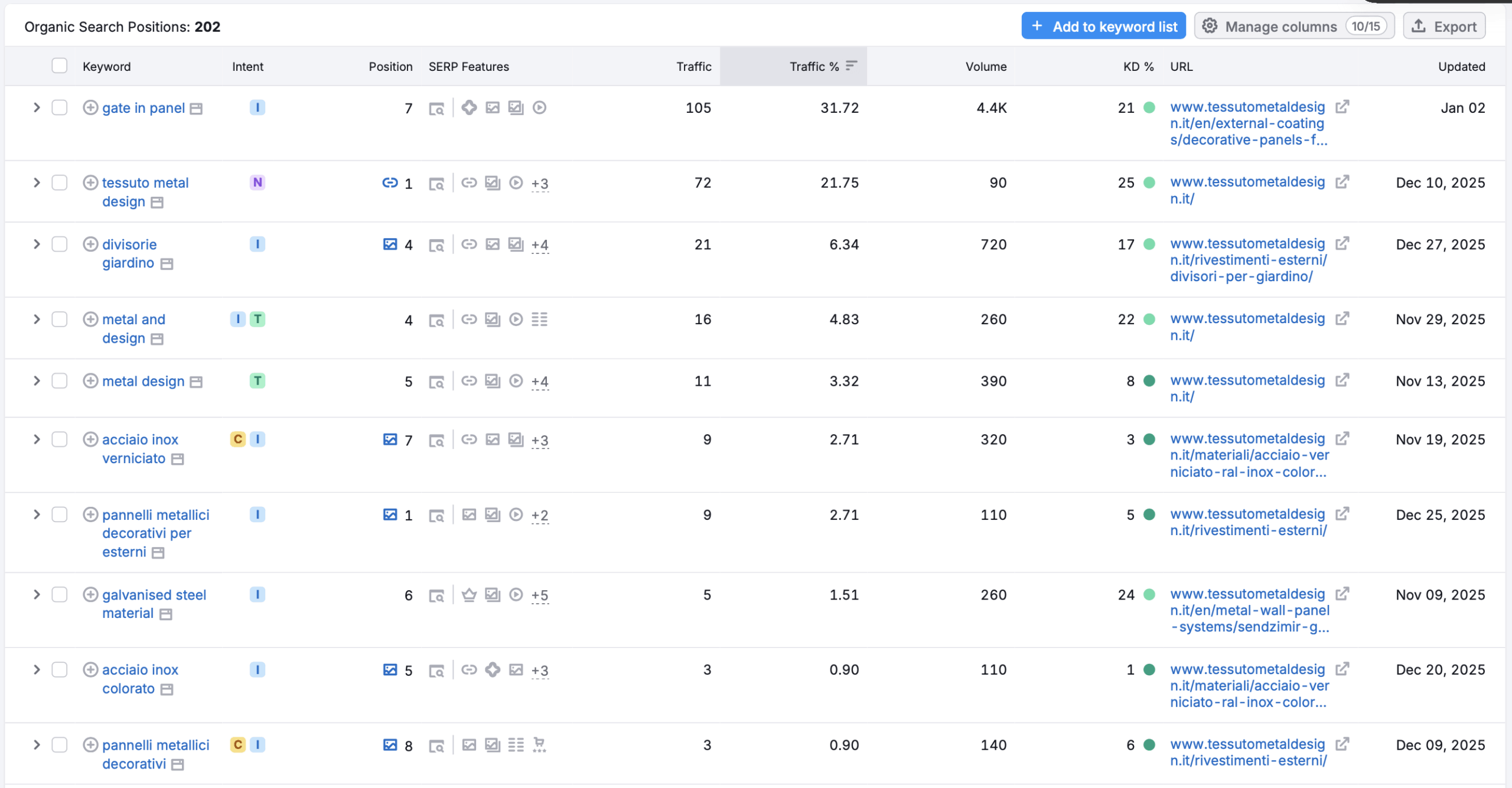Sort by KD % column header

[x=1138, y=67]
